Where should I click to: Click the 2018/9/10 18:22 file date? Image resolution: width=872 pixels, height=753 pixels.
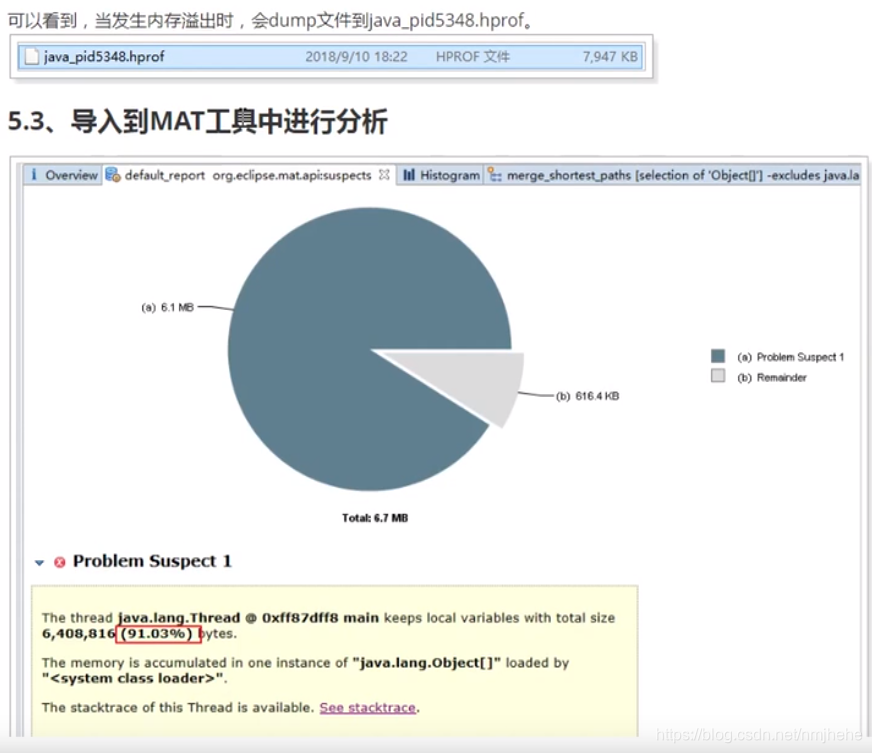coord(356,57)
